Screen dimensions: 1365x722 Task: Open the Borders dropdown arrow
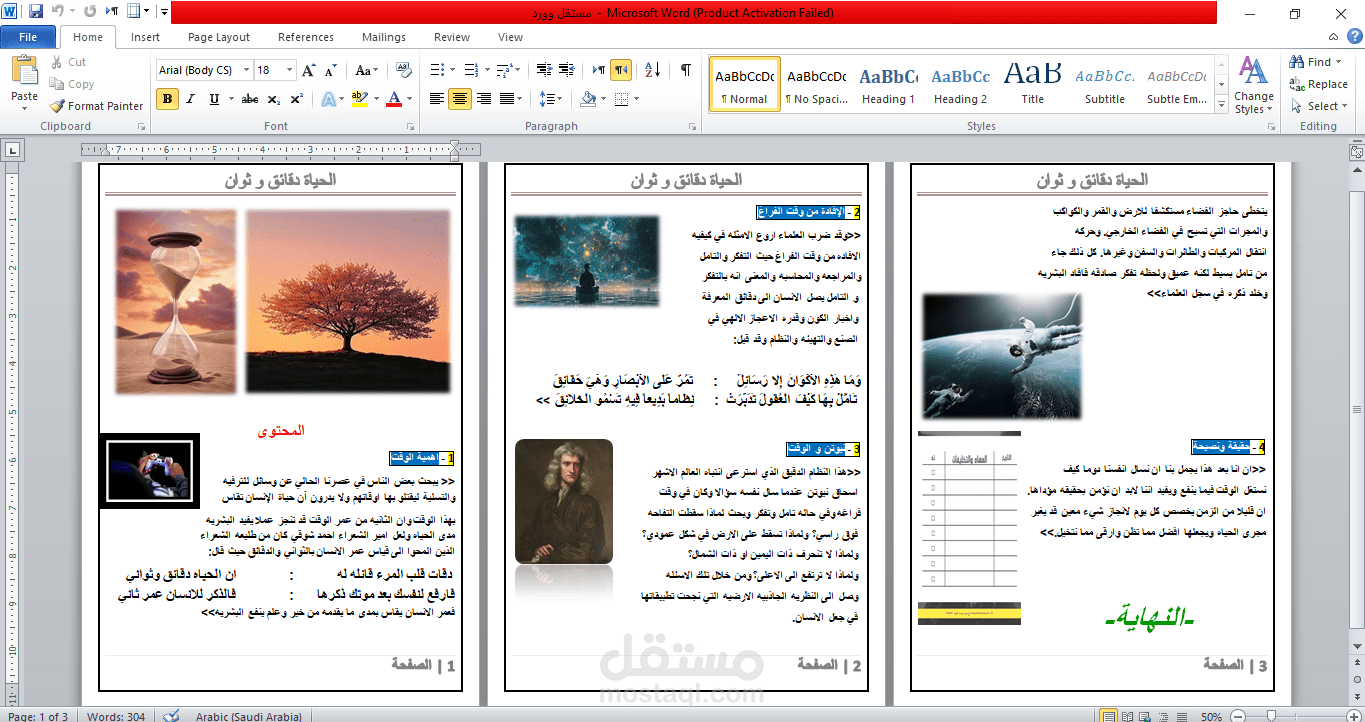636,99
